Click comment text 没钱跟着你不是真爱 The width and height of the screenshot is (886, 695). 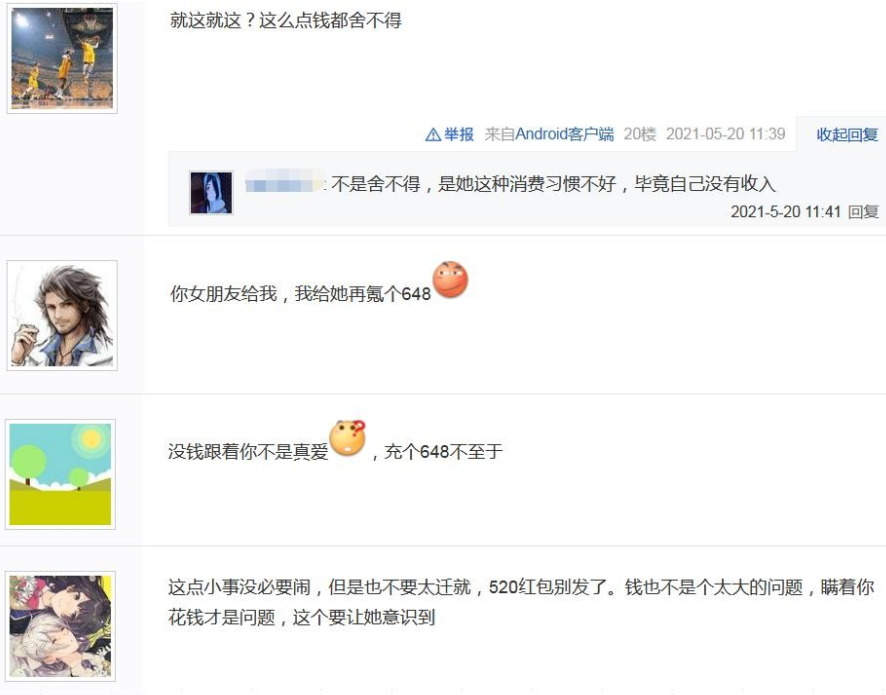248,452
